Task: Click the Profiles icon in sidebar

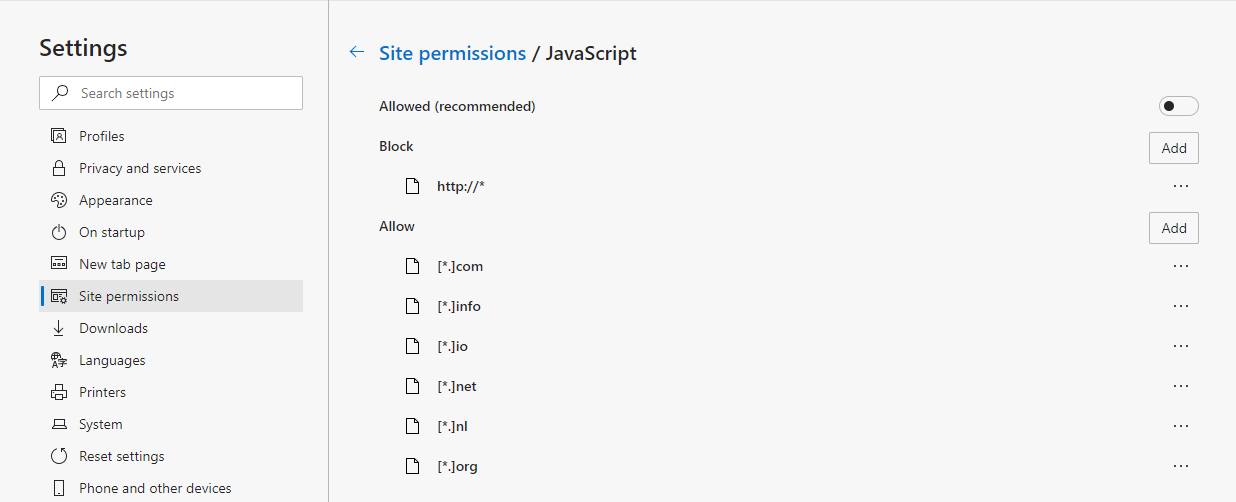Action: point(59,136)
